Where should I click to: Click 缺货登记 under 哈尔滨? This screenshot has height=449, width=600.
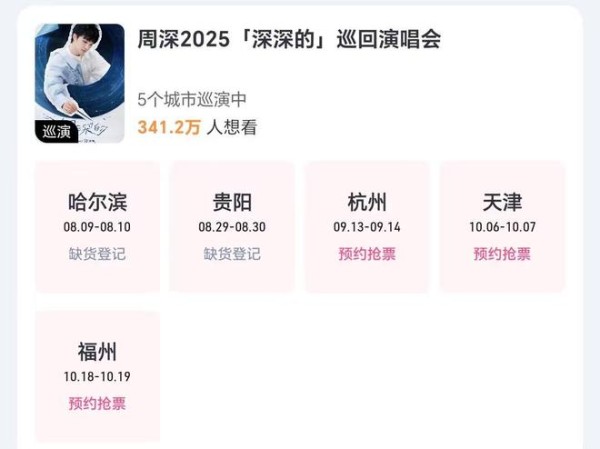click(x=97, y=254)
